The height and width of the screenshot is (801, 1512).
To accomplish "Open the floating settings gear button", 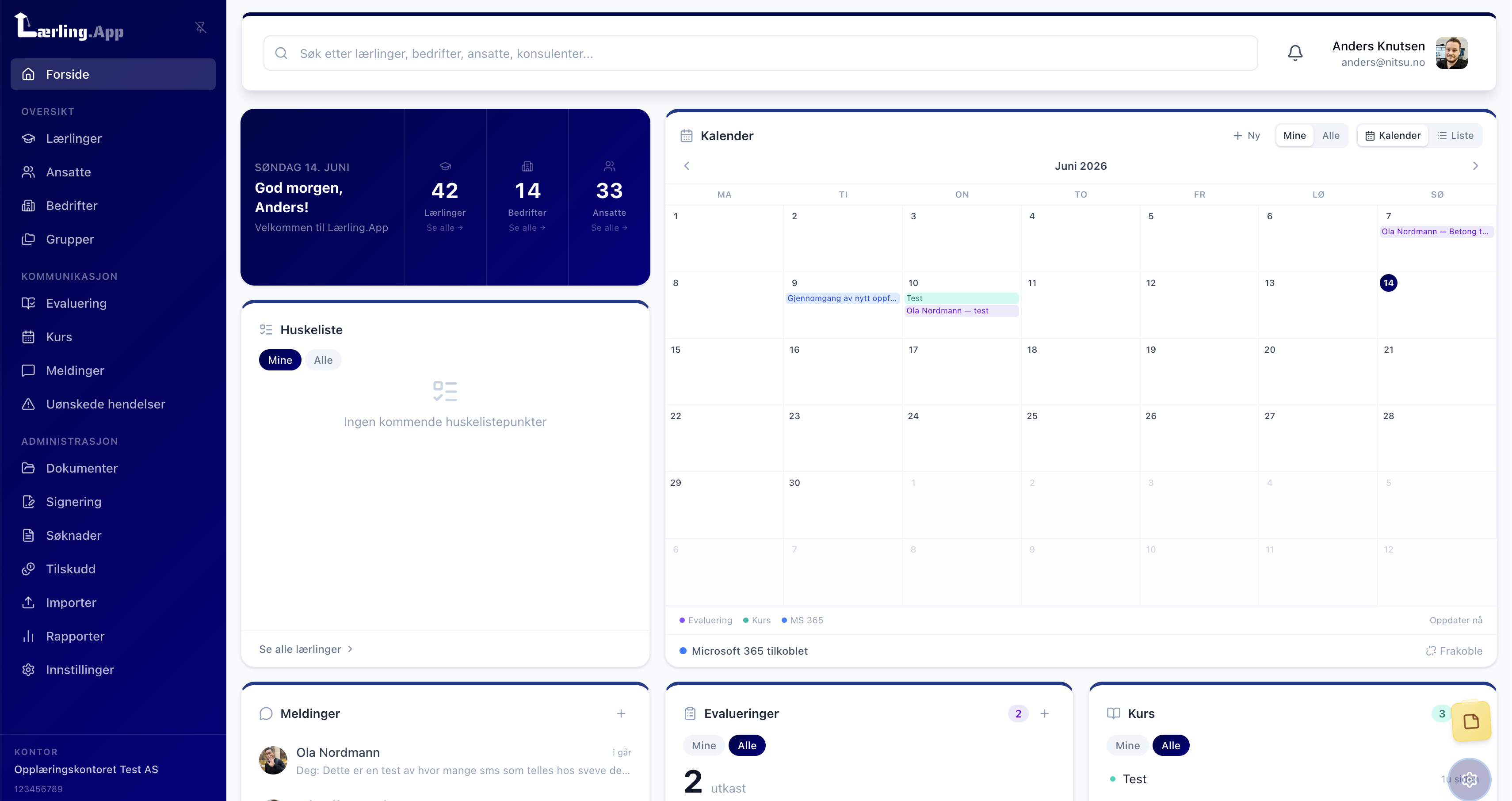I will pyautogui.click(x=1469, y=779).
